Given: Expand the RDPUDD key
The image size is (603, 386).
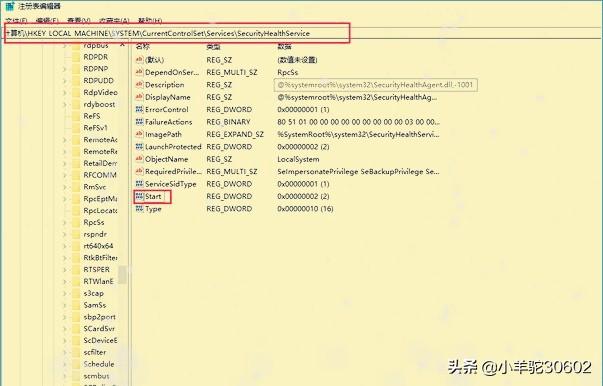Looking at the screenshot, I should point(65,81).
